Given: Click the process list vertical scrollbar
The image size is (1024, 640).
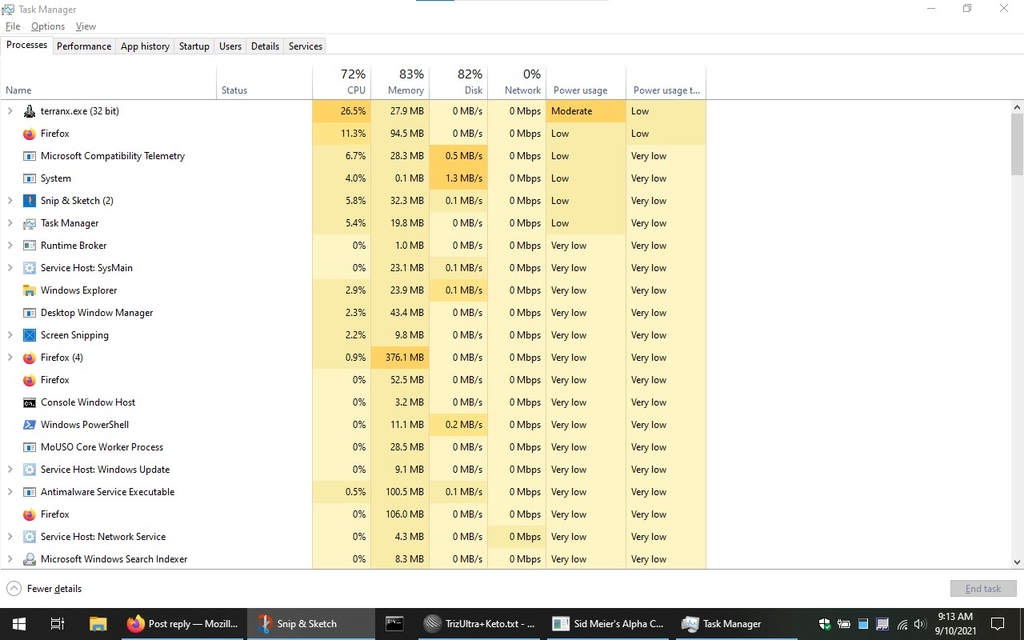Looking at the screenshot, I should [1017, 300].
